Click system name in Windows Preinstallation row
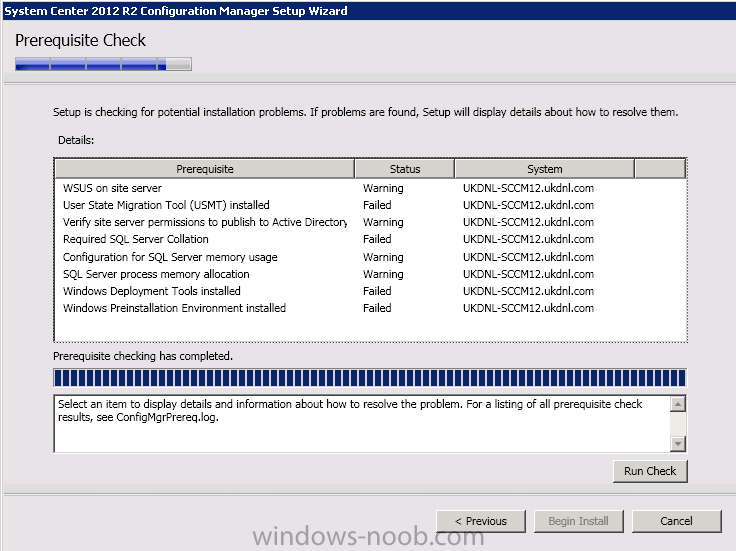This screenshot has height=551, width=736. click(x=528, y=308)
